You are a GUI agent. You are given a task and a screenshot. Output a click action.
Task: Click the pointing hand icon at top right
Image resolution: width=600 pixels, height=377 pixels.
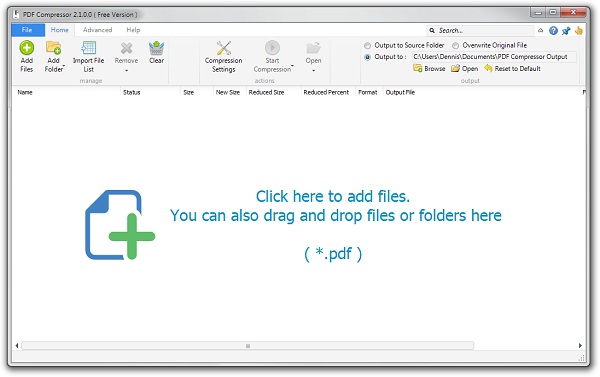click(579, 31)
